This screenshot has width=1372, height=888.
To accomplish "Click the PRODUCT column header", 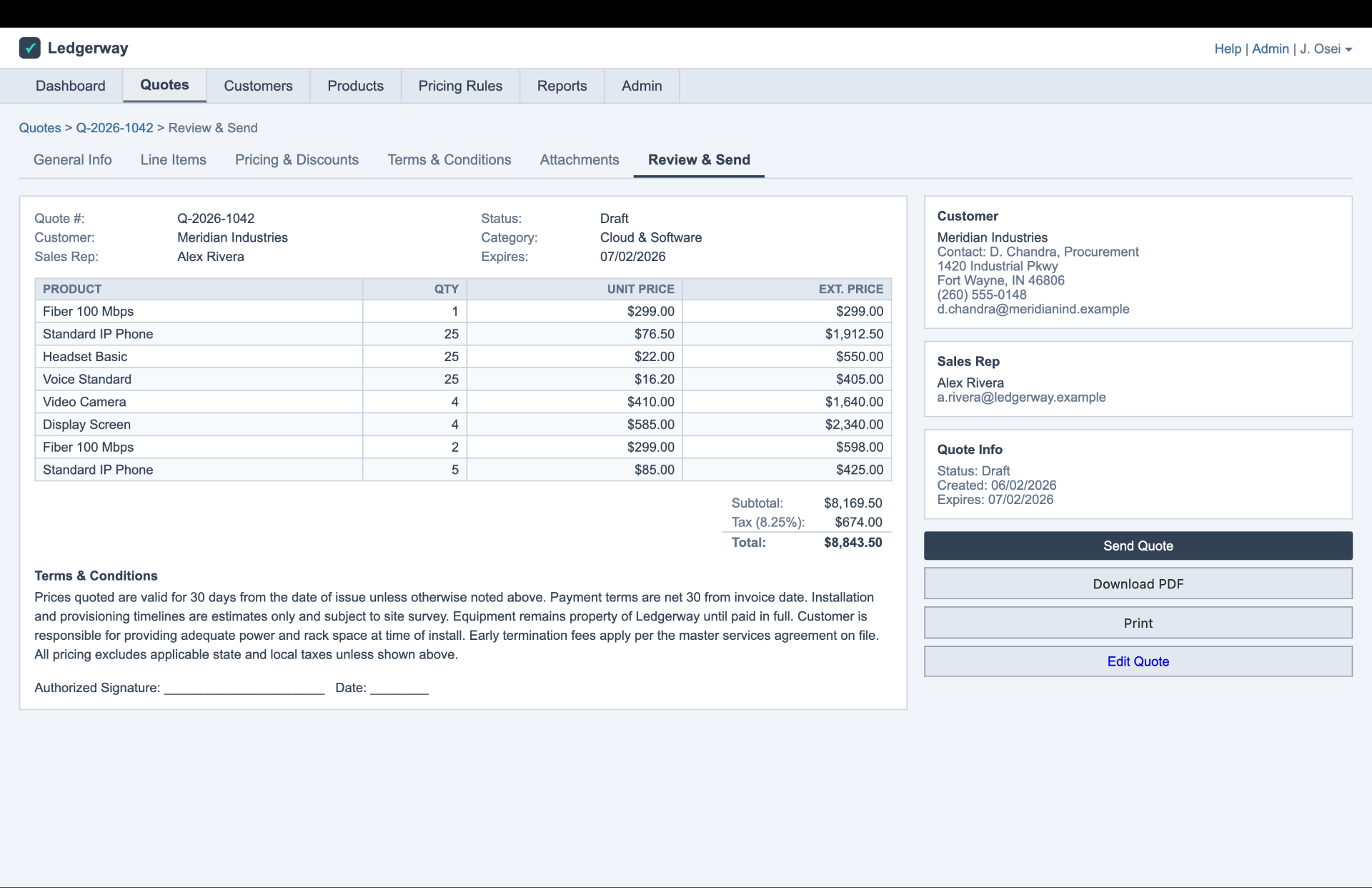I will click(x=199, y=289).
